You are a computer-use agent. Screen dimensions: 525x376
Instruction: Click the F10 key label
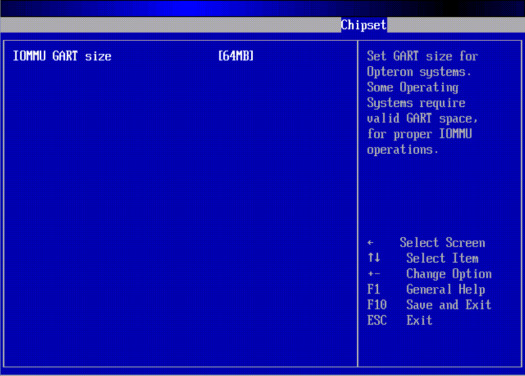(377, 305)
